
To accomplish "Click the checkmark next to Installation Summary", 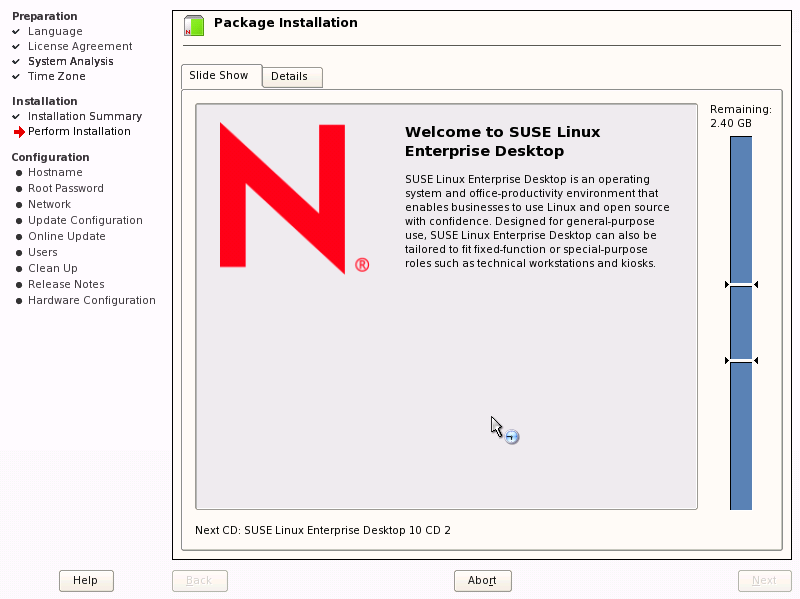I will click(16, 116).
